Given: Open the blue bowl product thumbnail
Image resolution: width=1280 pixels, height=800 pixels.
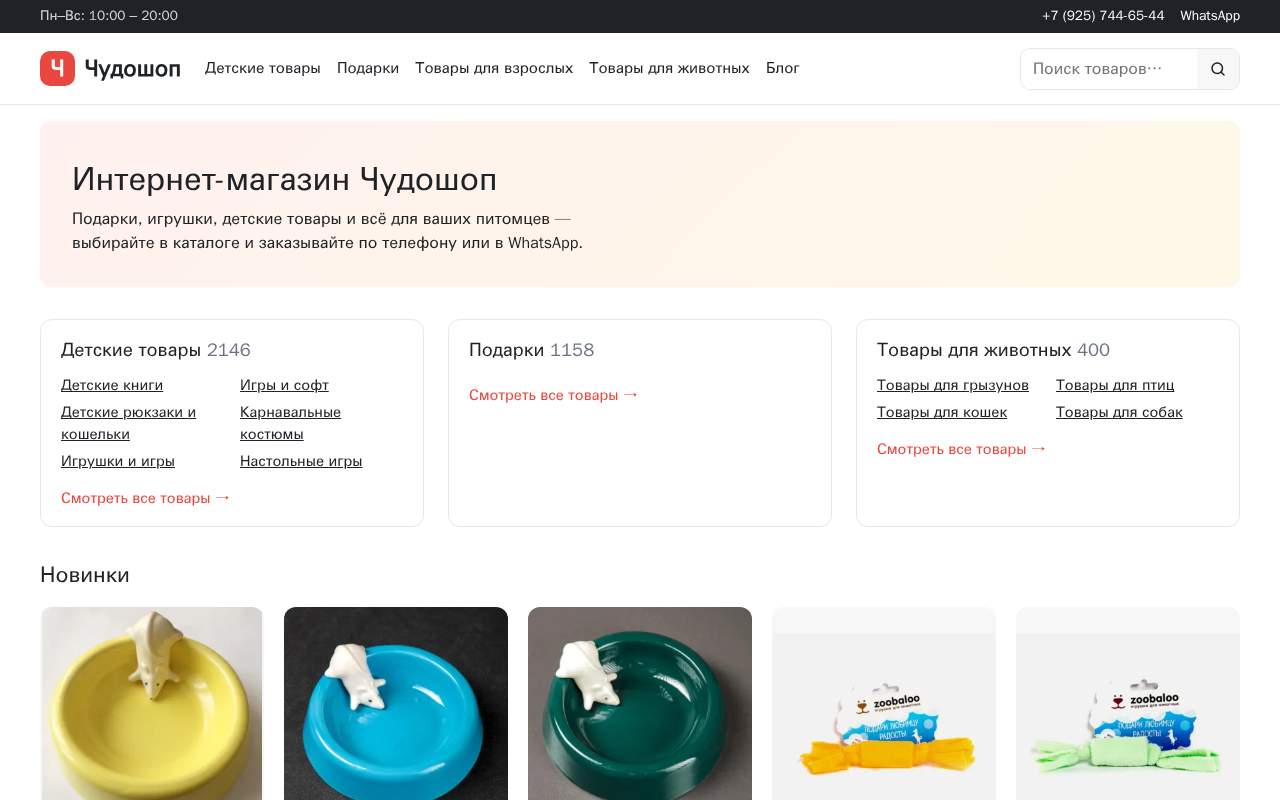Looking at the screenshot, I should tap(396, 704).
